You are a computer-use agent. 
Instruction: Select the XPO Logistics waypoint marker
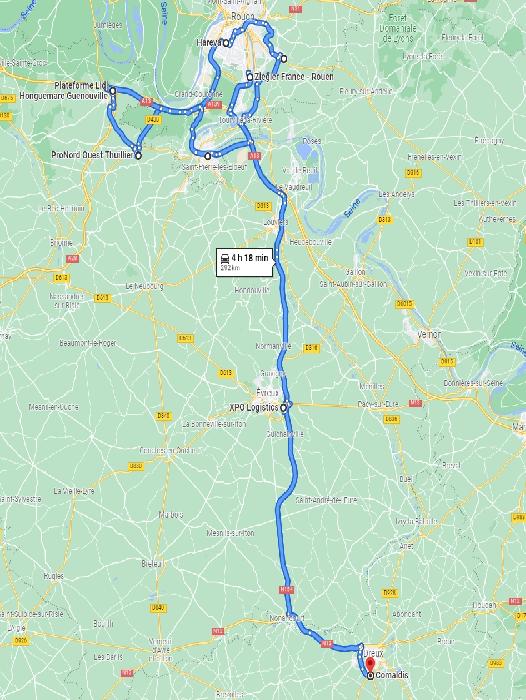click(284, 408)
